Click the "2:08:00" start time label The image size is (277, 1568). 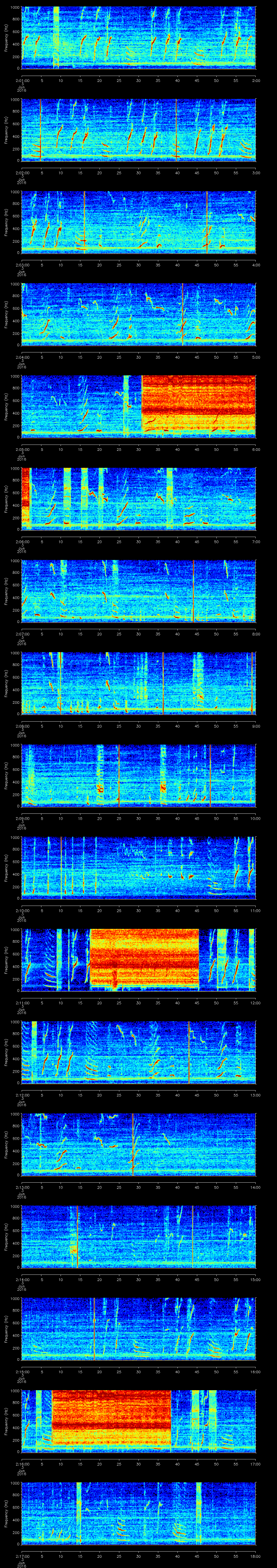(22, 726)
